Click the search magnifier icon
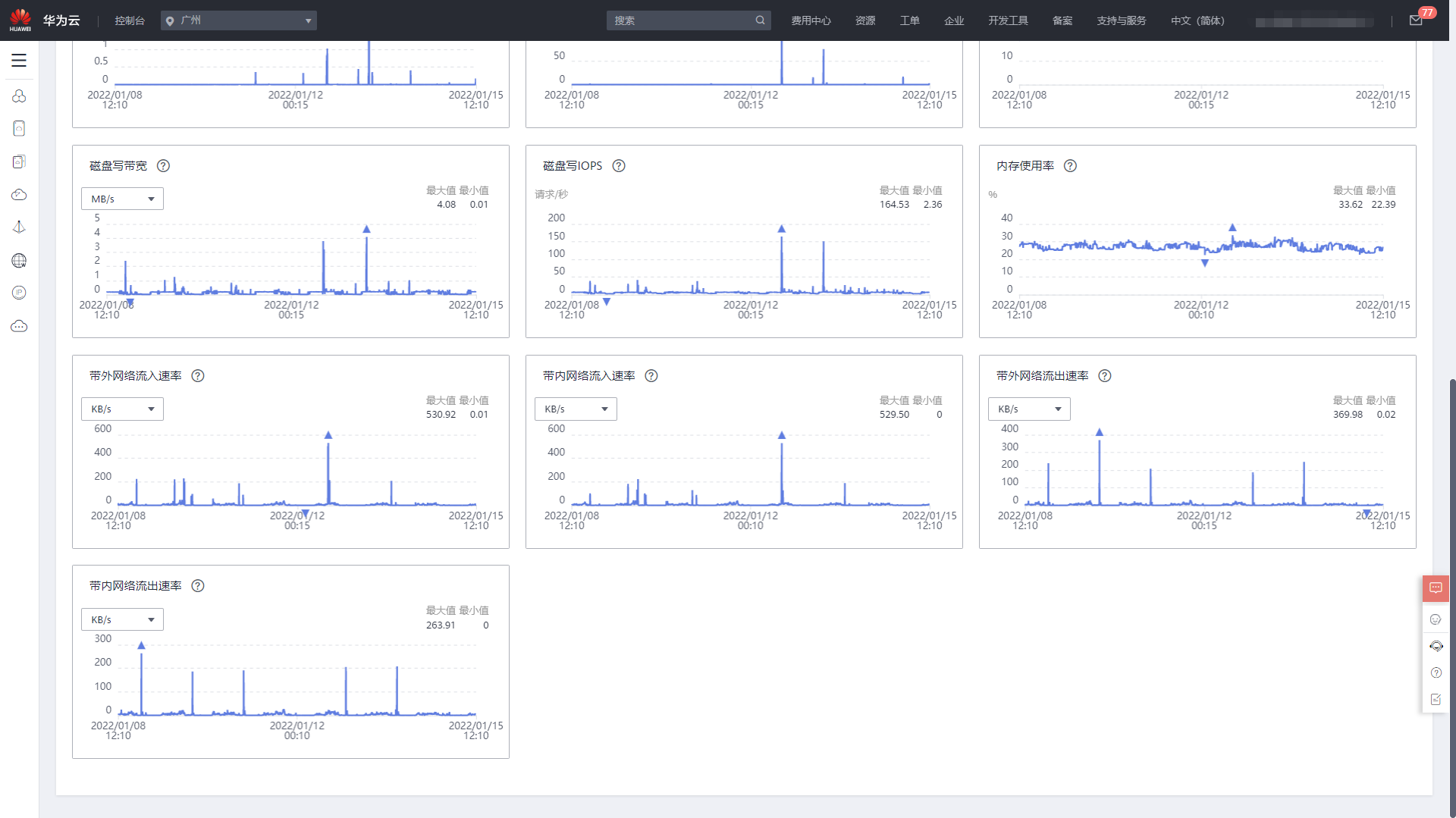The width and height of the screenshot is (1456, 818). 760,20
